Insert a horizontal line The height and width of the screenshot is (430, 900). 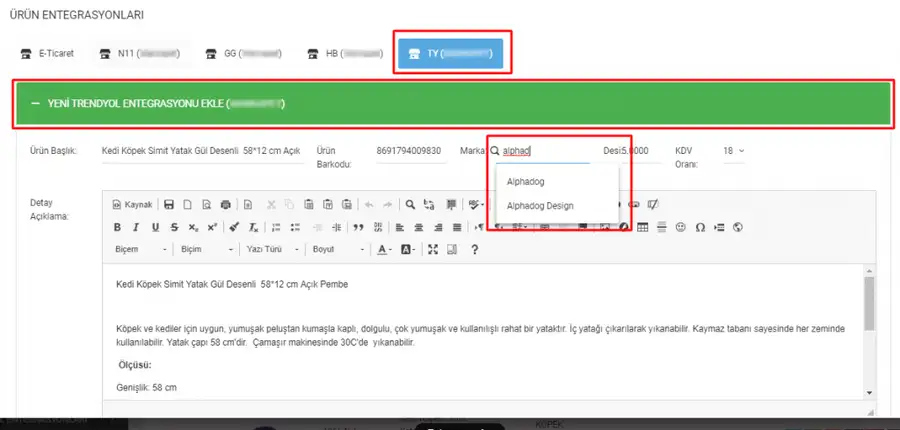coord(662,227)
